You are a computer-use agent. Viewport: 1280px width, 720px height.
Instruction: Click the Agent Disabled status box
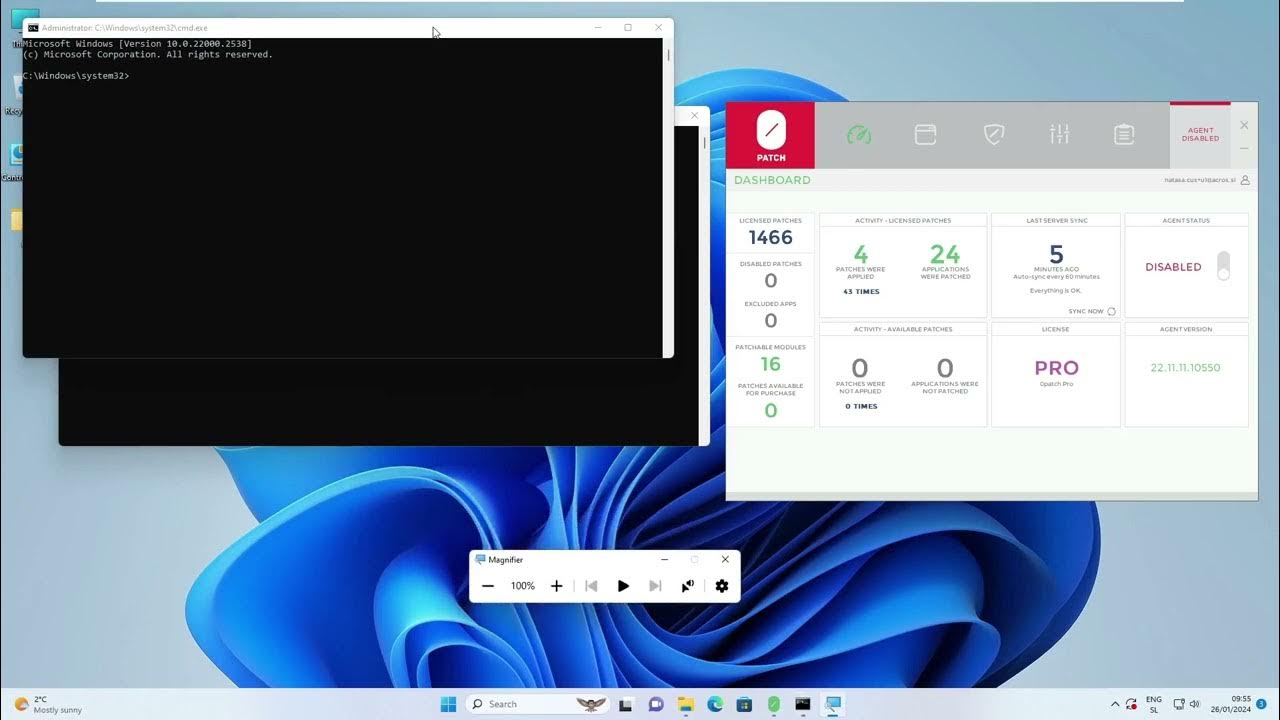pyautogui.click(x=1200, y=135)
